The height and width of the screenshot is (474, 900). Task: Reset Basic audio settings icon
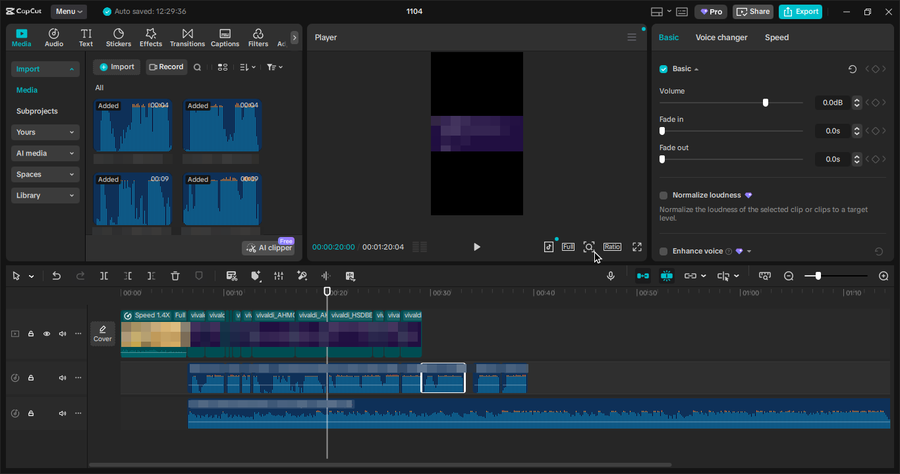click(852, 69)
